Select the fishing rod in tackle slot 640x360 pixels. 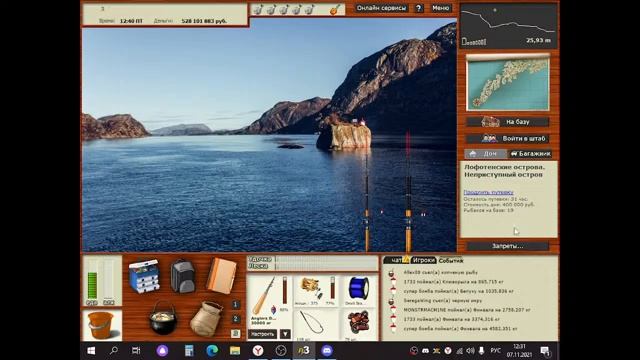point(263,297)
